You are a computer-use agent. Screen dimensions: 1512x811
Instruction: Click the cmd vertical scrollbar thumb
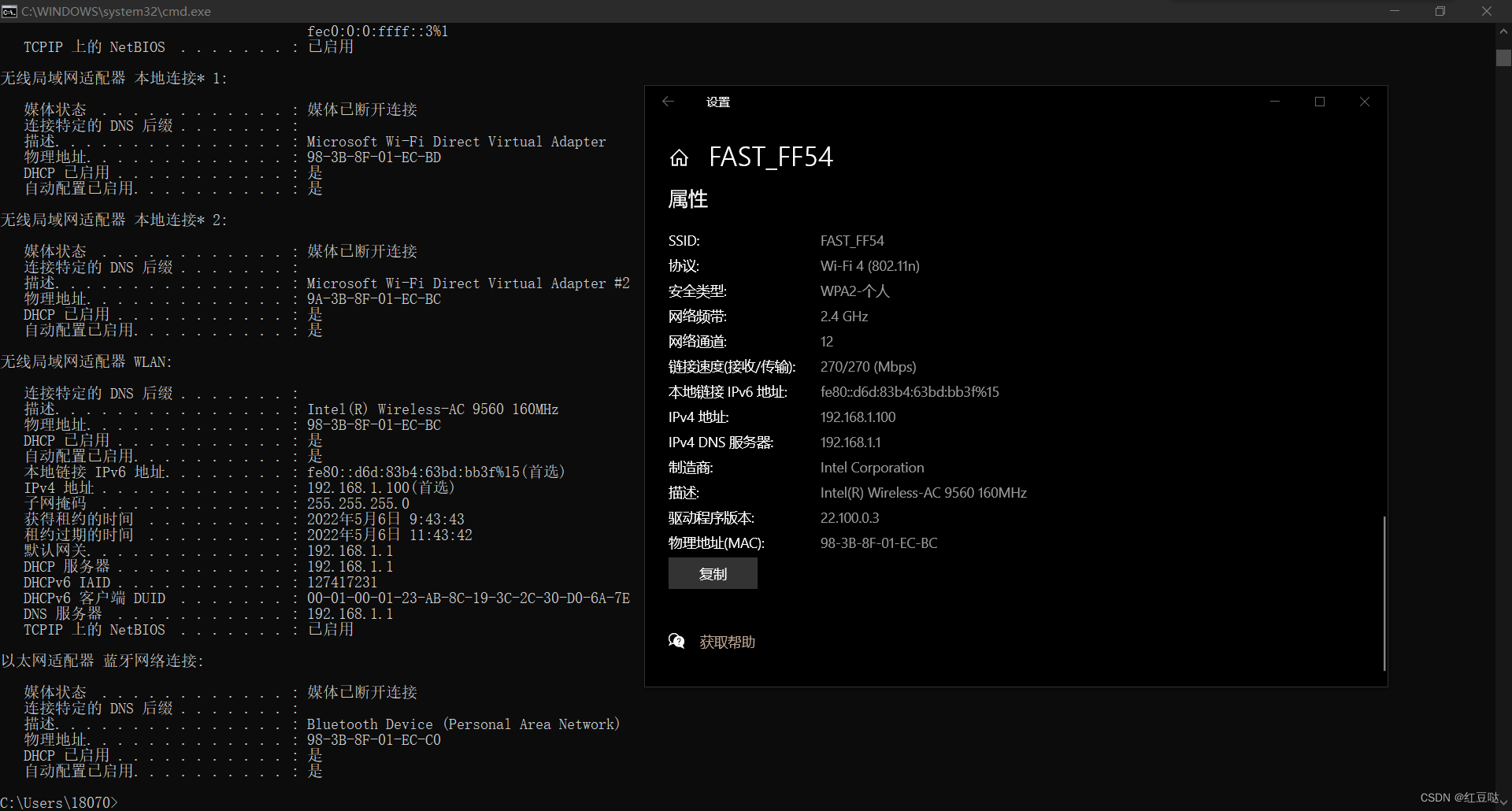coord(1503,58)
